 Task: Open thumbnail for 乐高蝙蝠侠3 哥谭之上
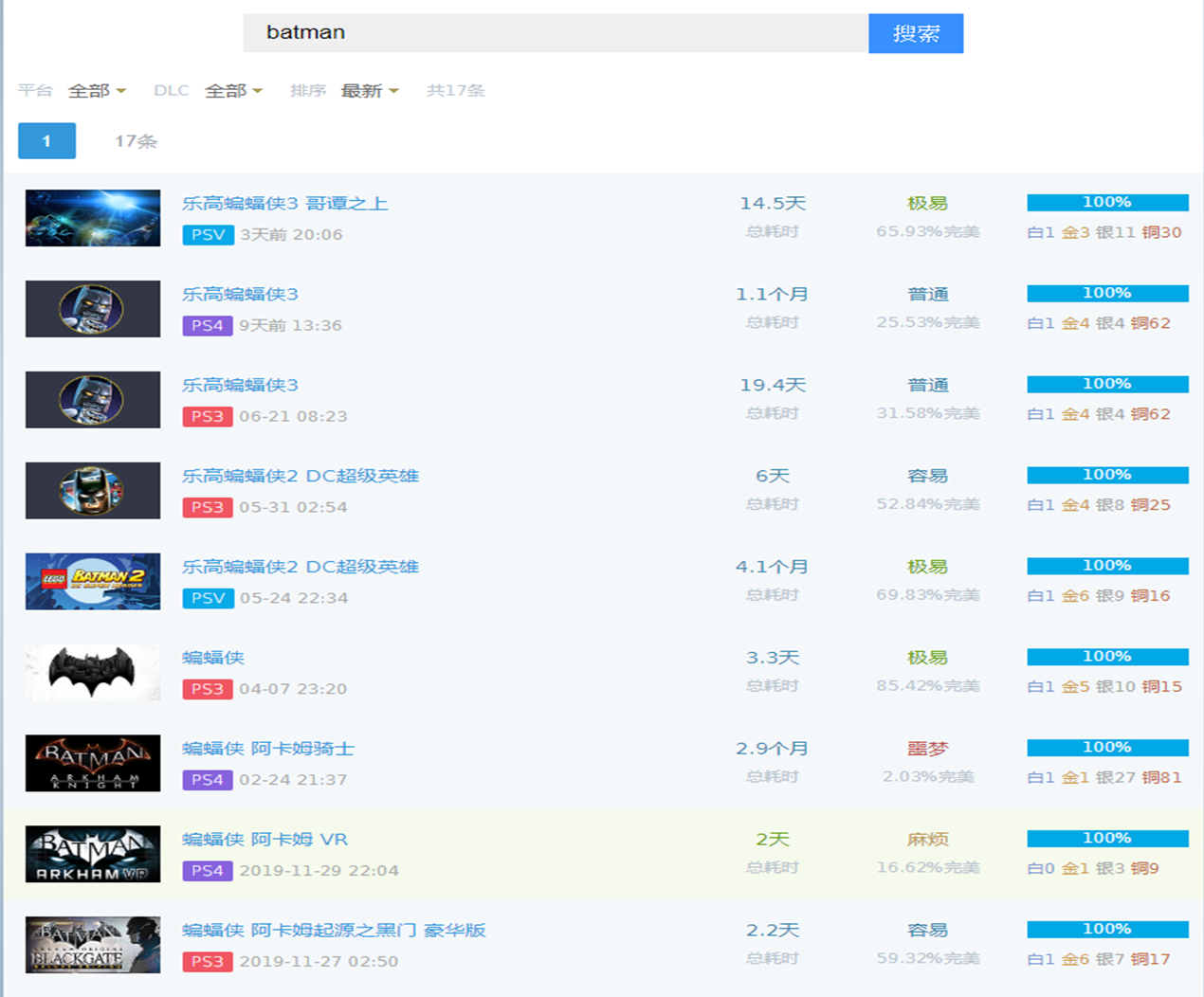(93, 218)
